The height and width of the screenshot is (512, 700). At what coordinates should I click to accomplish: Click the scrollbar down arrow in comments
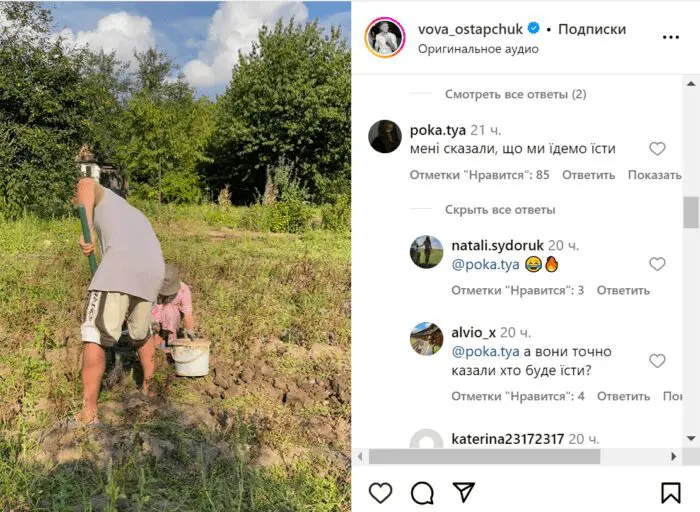(691, 438)
